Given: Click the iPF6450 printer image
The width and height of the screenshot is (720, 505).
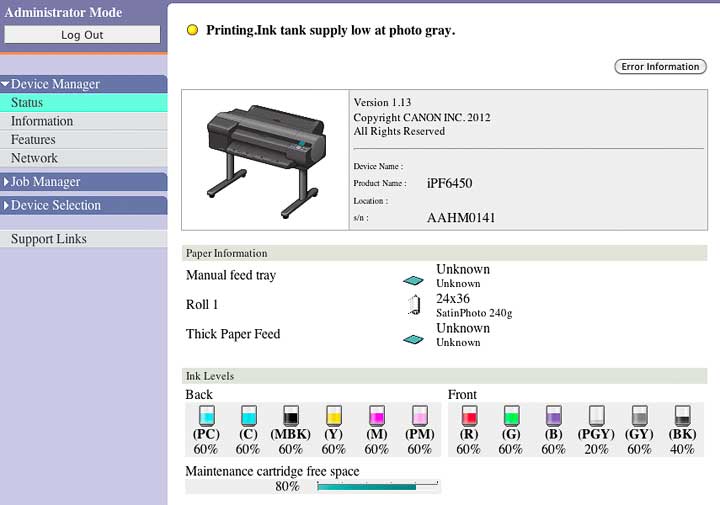Looking at the screenshot, I should click(x=265, y=160).
